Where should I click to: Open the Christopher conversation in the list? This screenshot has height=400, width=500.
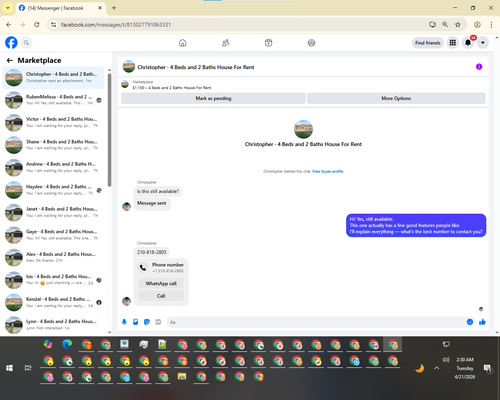point(53,77)
